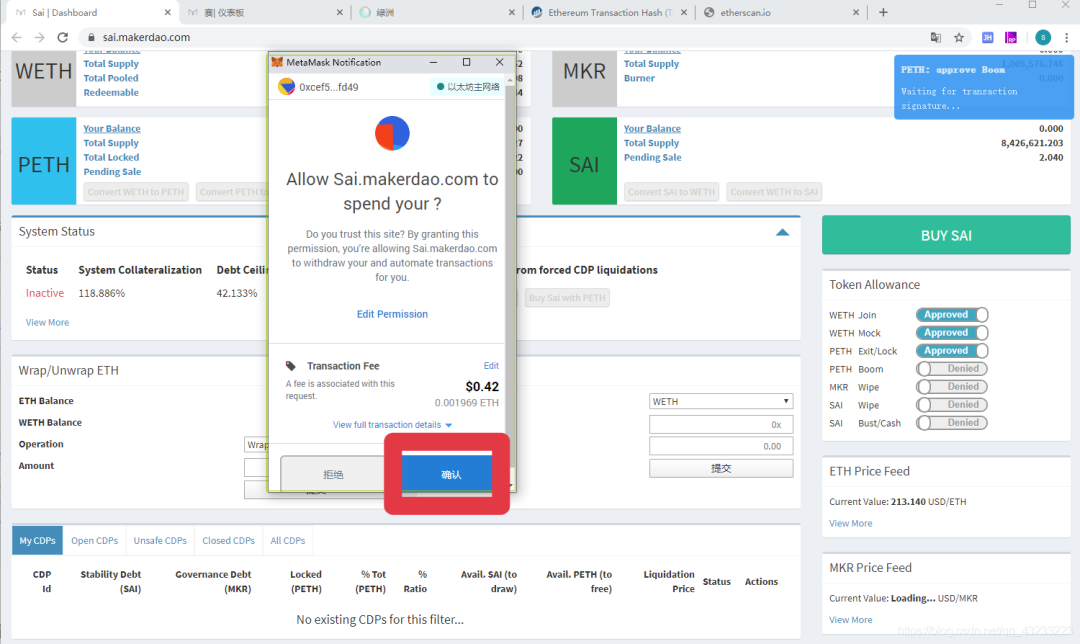Image resolution: width=1080 pixels, height=644 pixels.
Task: Close the etherscan.io tab
Action: (855, 12)
